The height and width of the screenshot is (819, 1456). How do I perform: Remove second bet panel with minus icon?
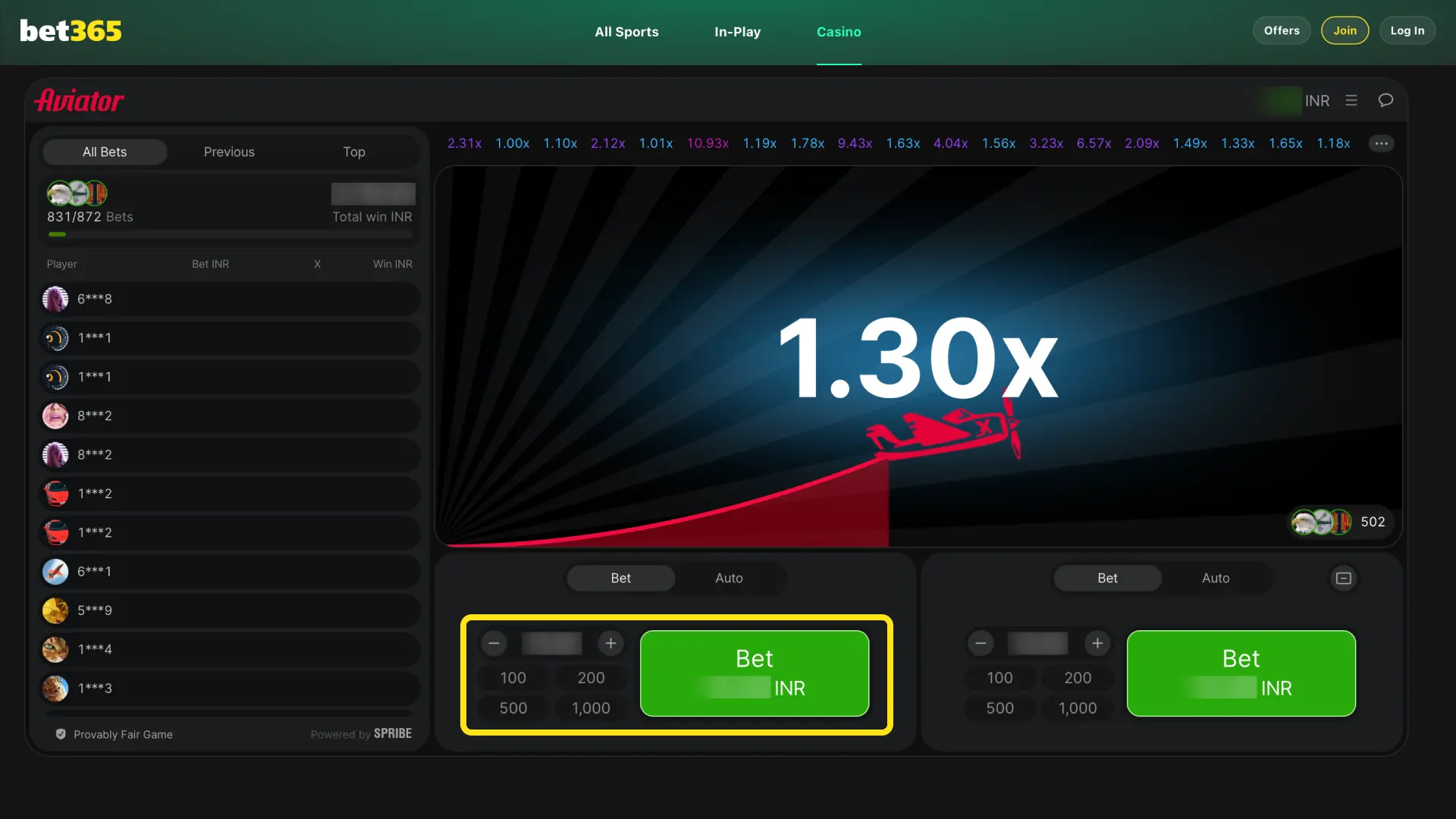pyautogui.click(x=1344, y=579)
